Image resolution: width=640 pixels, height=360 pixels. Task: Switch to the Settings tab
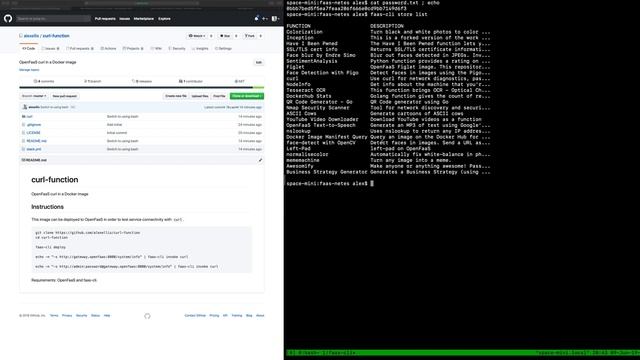(223, 49)
